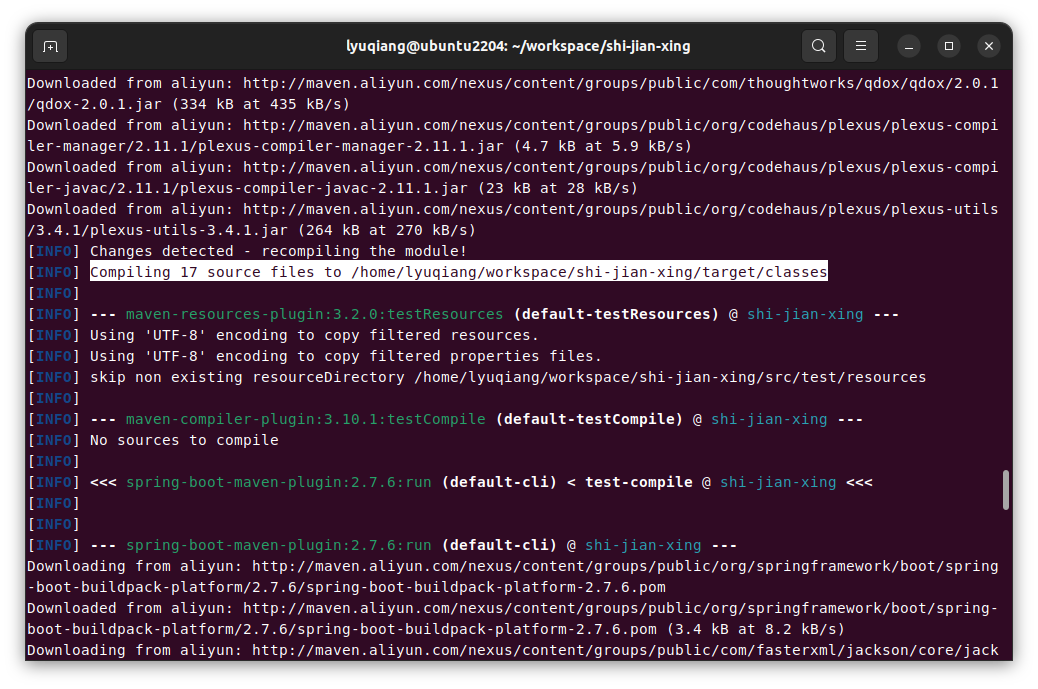
Task: Click the vertical scrollbar thumb
Action: 1006,490
